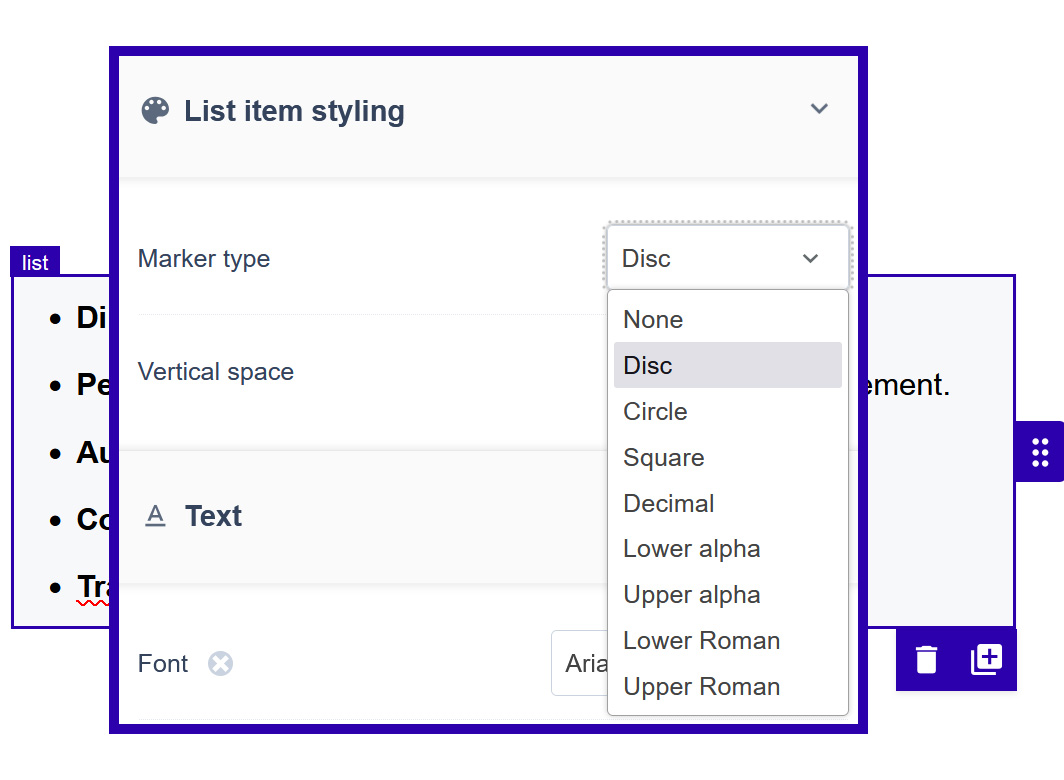Viewport: 1064px width, 780px height.
Task: Duplicate the list block with plus icon
Action: 986,659
